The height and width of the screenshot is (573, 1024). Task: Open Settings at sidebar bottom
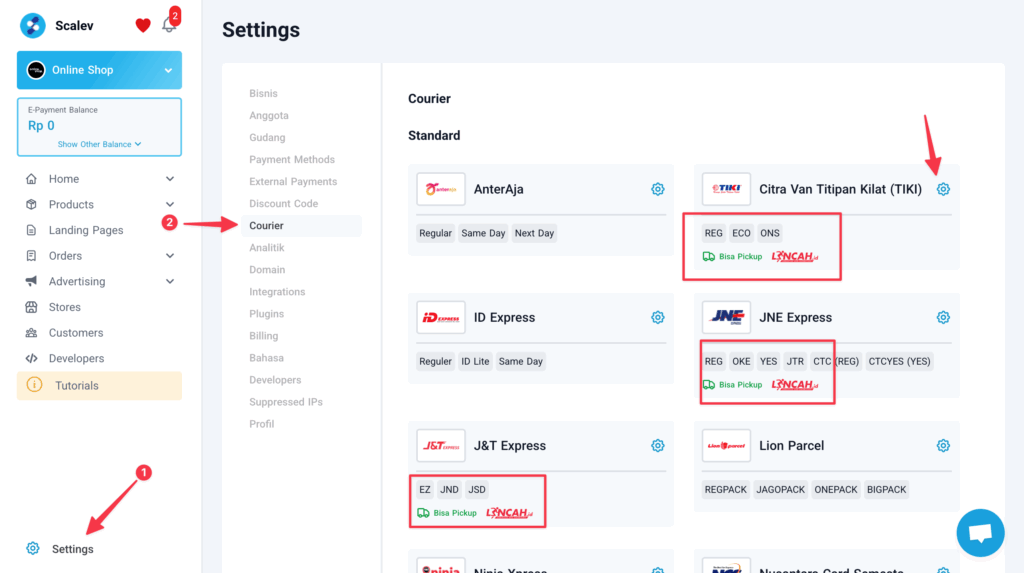[x=72, y=549]
